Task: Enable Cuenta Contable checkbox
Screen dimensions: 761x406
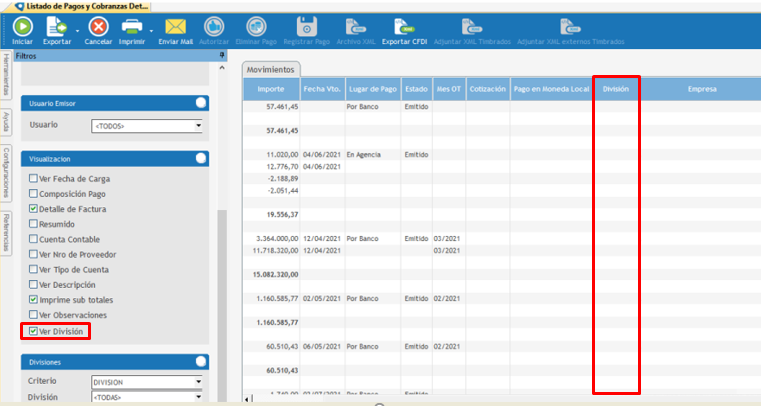Action: coord(33,238)
